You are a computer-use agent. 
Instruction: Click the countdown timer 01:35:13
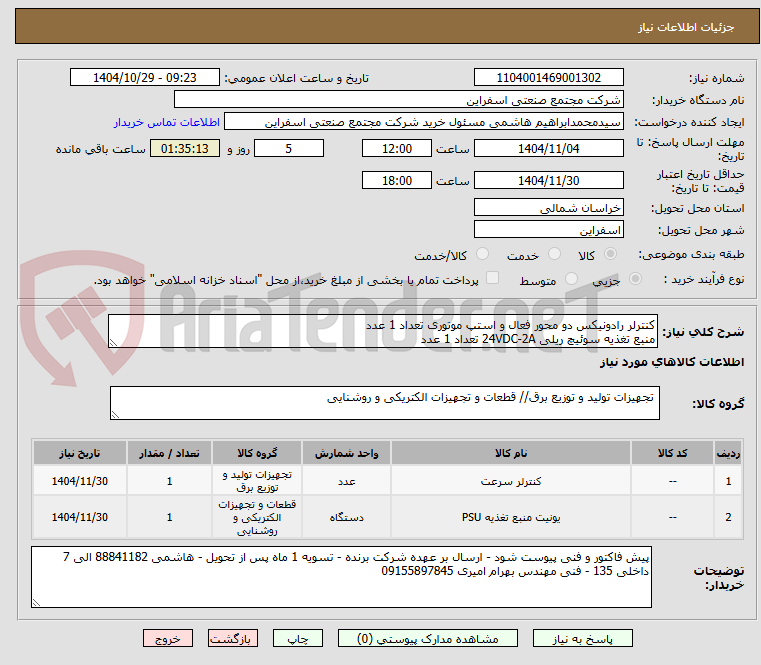pos(185,149)
